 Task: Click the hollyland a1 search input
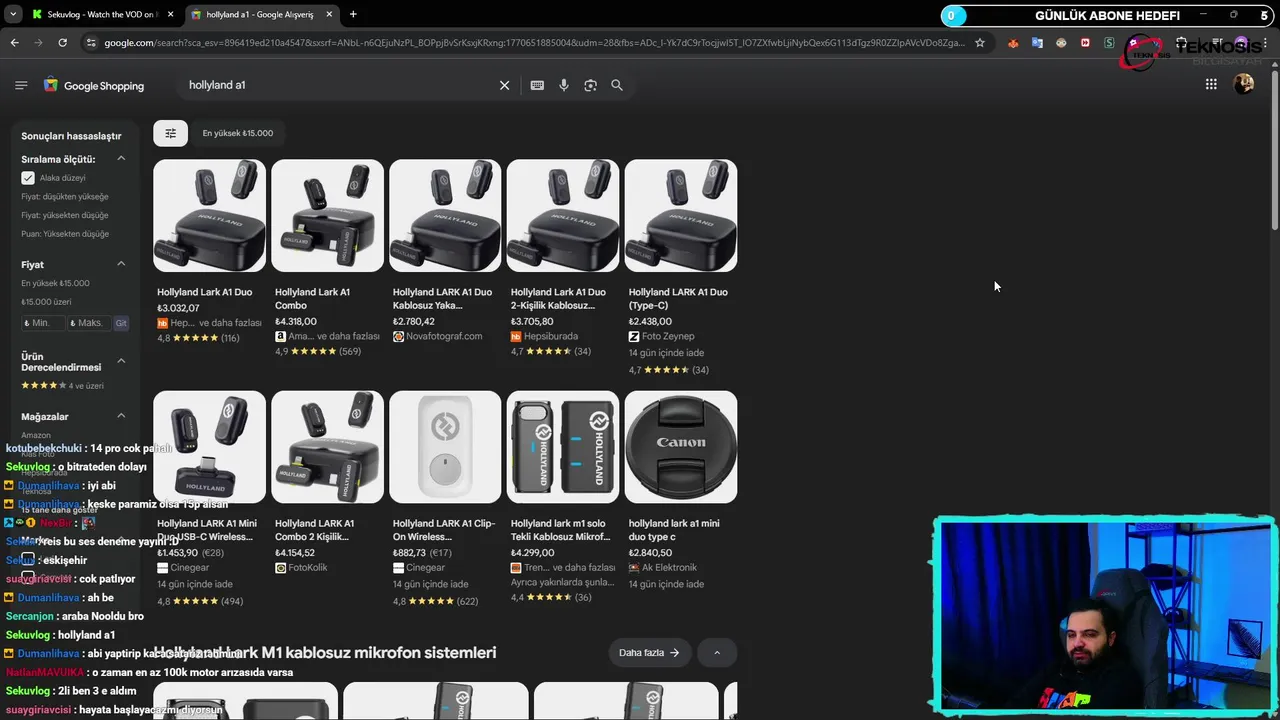tap(340, 85)
